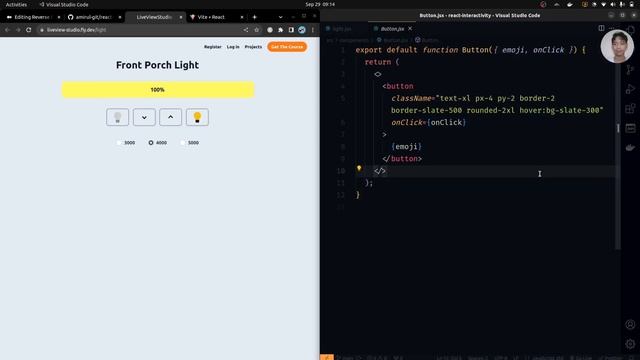Close the LiveViewStudio browser tab
Image resolution: width=640 pixels, height=360 pixels.
click(x=181, y=17)
